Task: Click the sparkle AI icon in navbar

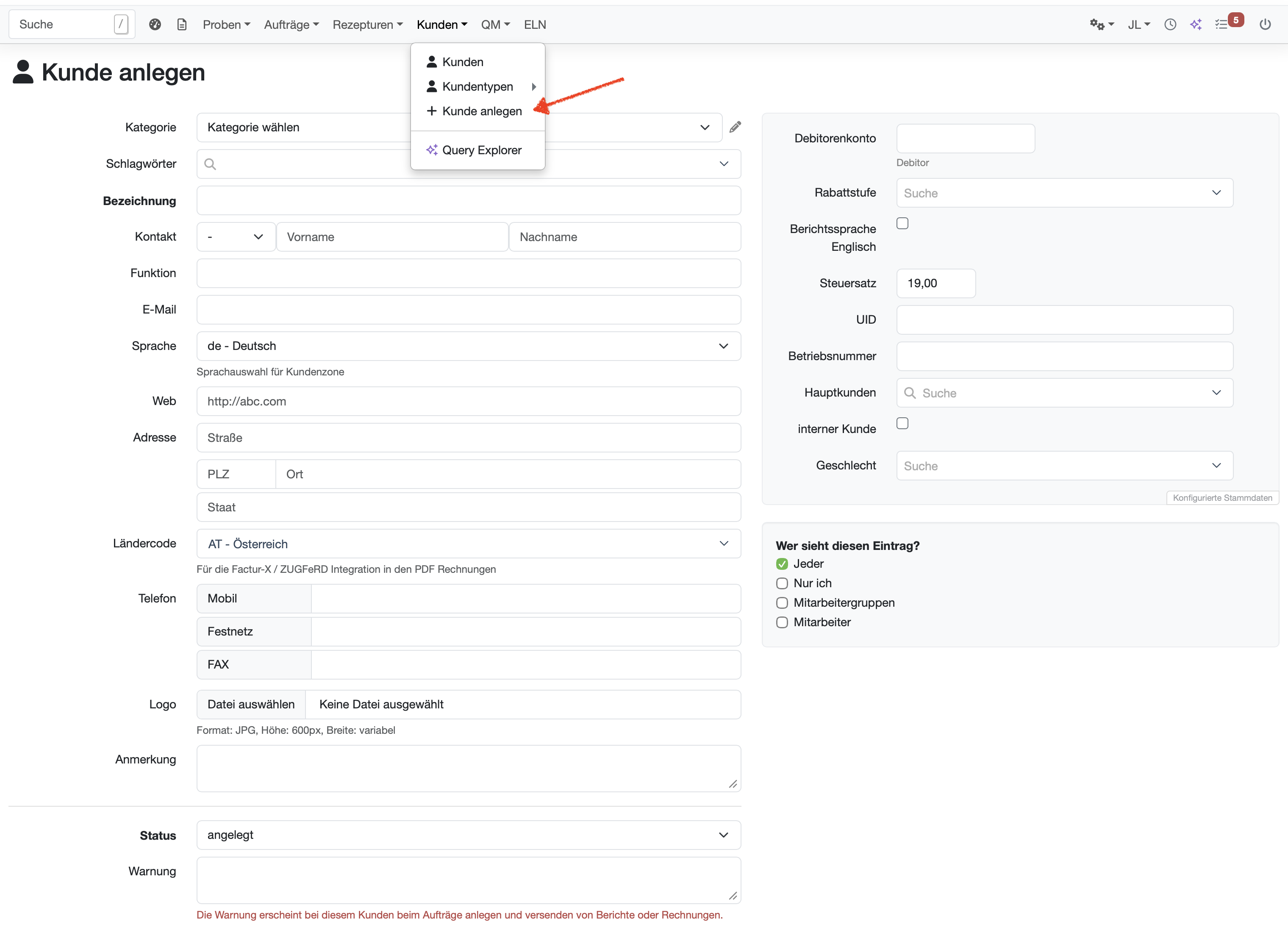Action: (1196, 25)
